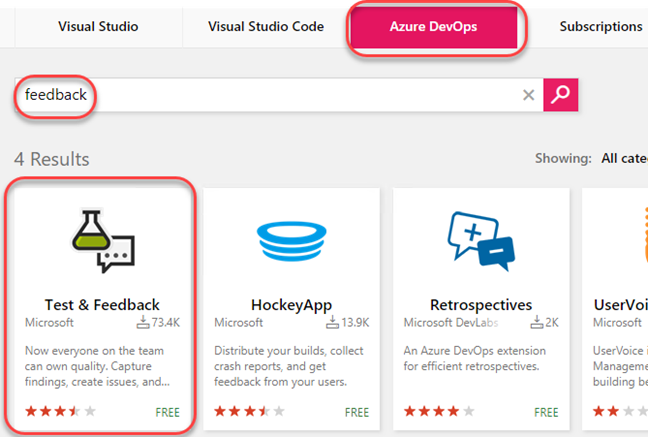This screenshot has height=437, width=648.
Task: Switch to the Visual Studio tab
Action: pyautogui.click(x=98, y=26)
